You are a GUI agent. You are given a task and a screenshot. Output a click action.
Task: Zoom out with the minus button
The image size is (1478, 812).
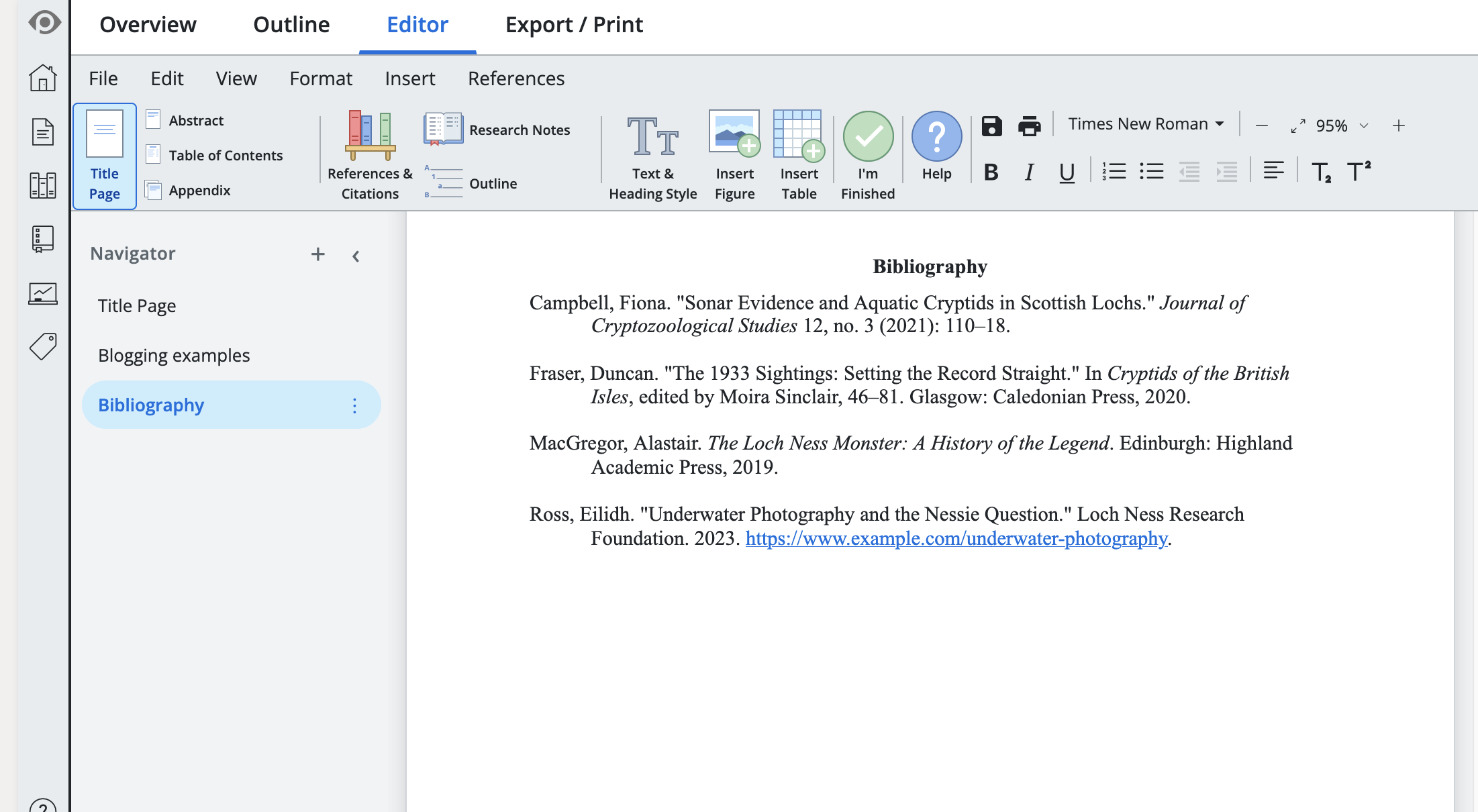1261,125
